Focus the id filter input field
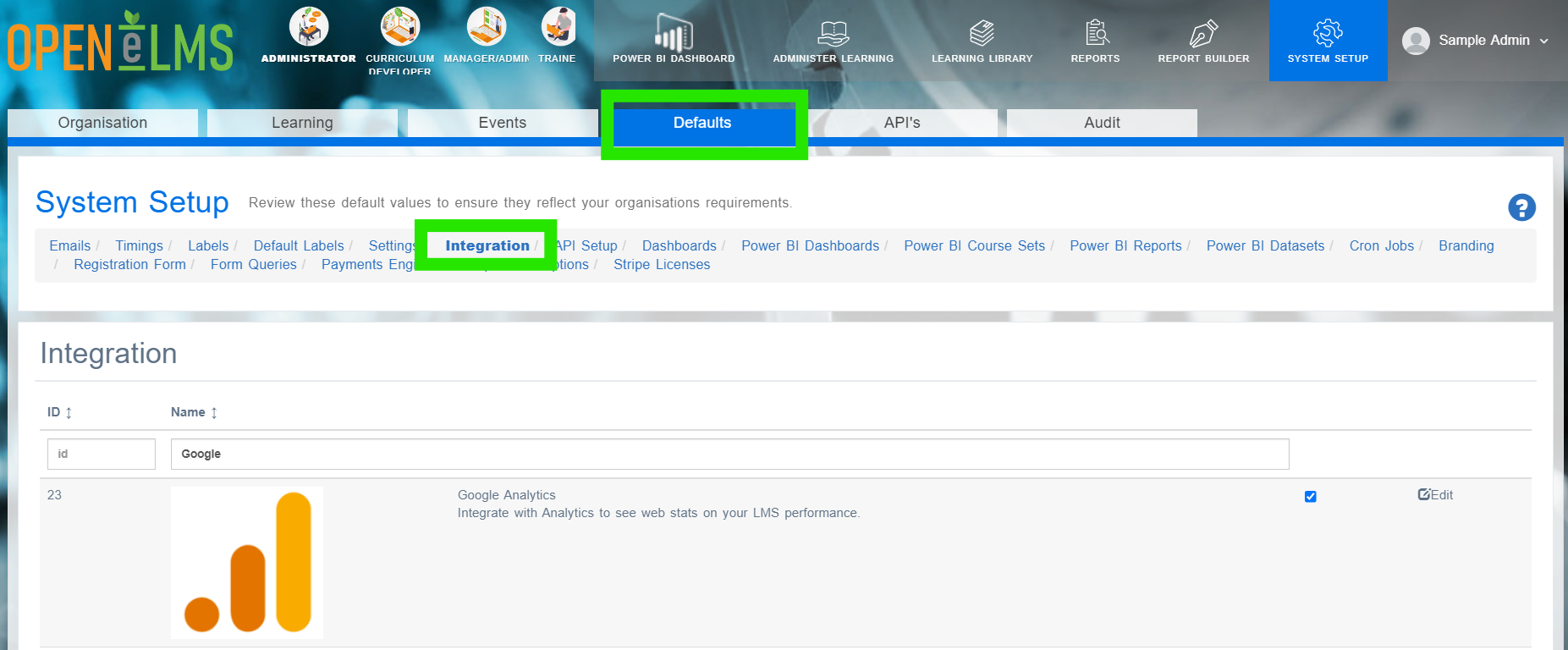Screen dimensions: 1568x650 click(x=102, y=454)
